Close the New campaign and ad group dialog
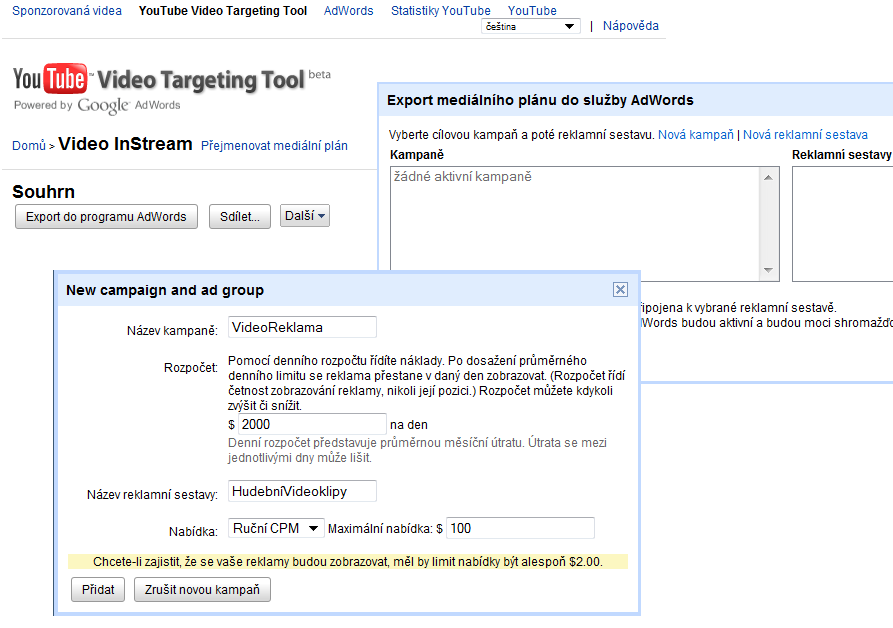 click(x=620, y=290)
